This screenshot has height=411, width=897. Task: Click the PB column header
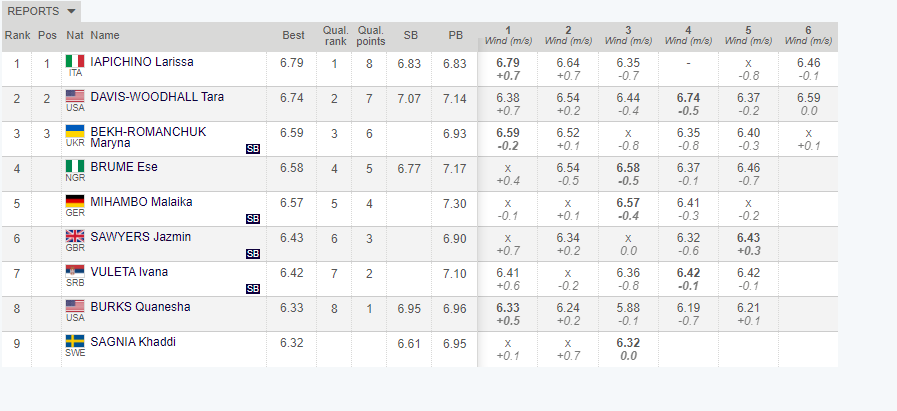point(455,35)
